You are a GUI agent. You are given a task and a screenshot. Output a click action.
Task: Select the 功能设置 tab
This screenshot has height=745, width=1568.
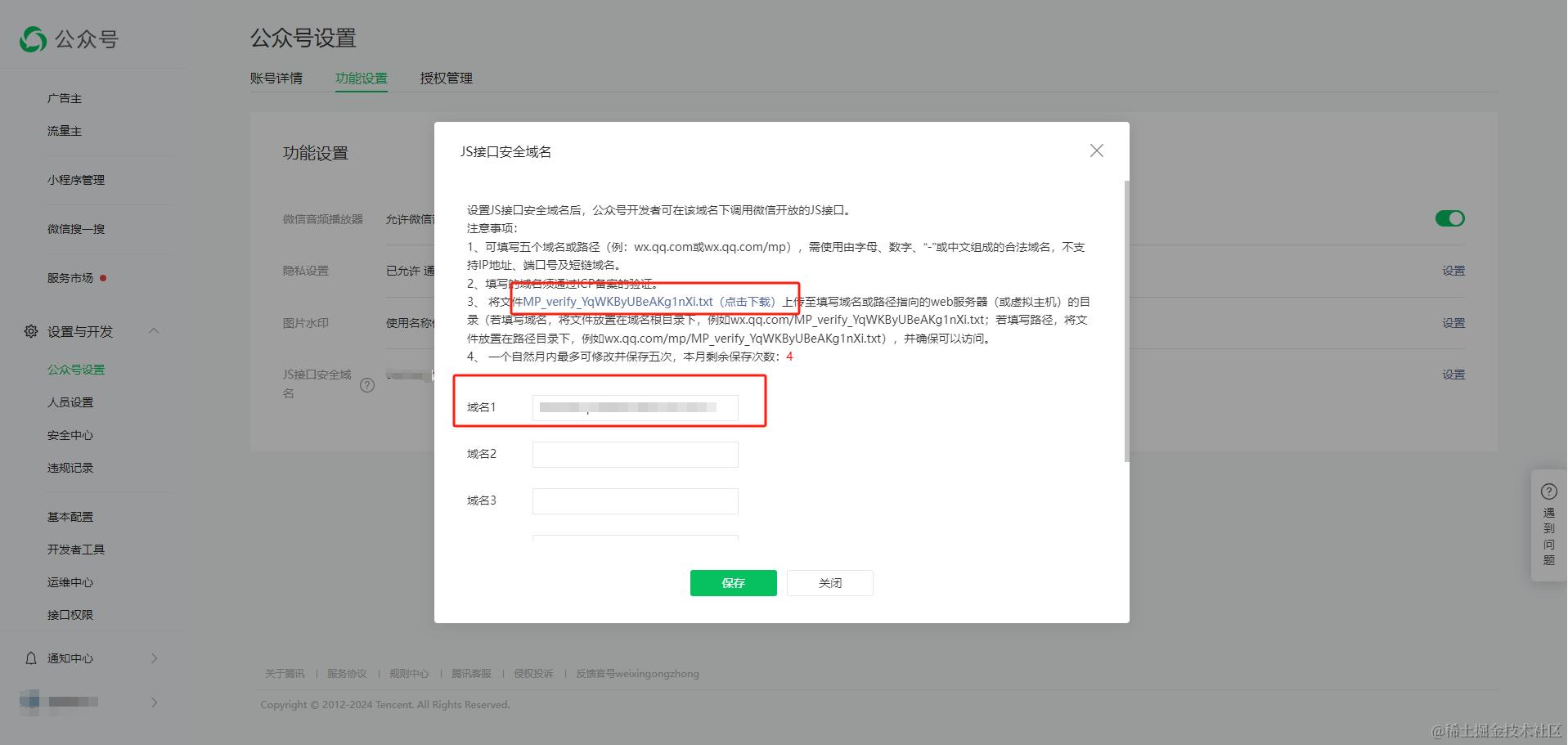coord(362,79)
